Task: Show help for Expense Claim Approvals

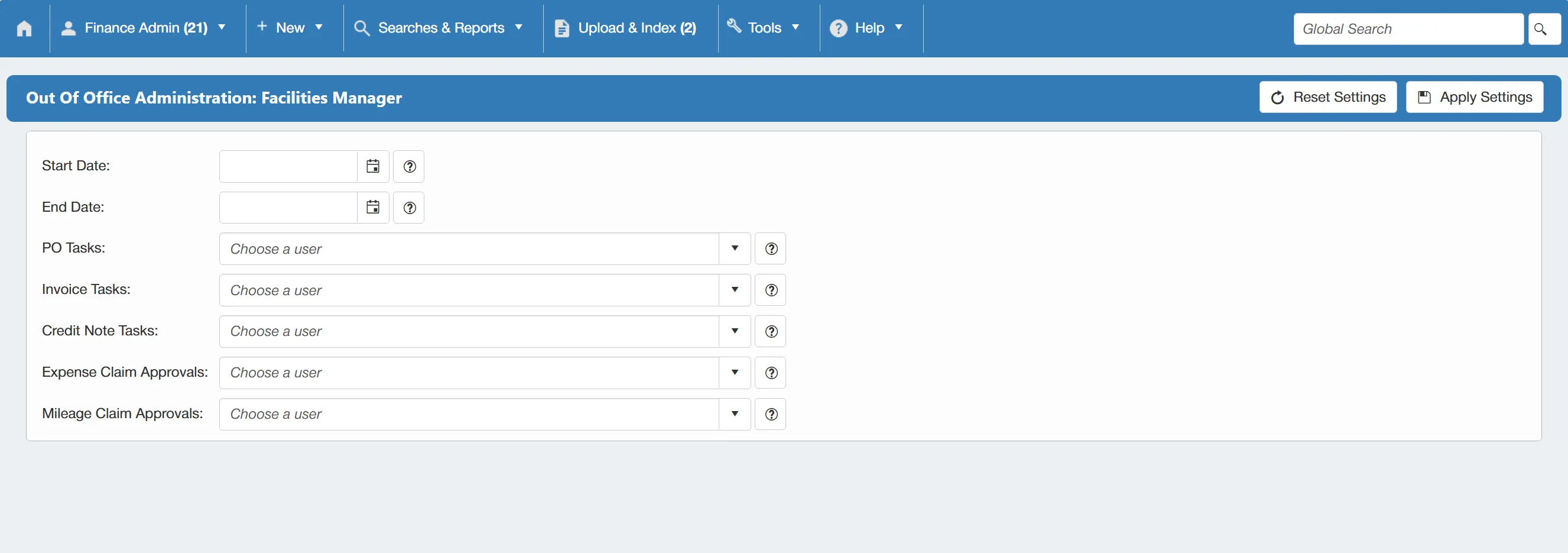Action: [771, 373]
